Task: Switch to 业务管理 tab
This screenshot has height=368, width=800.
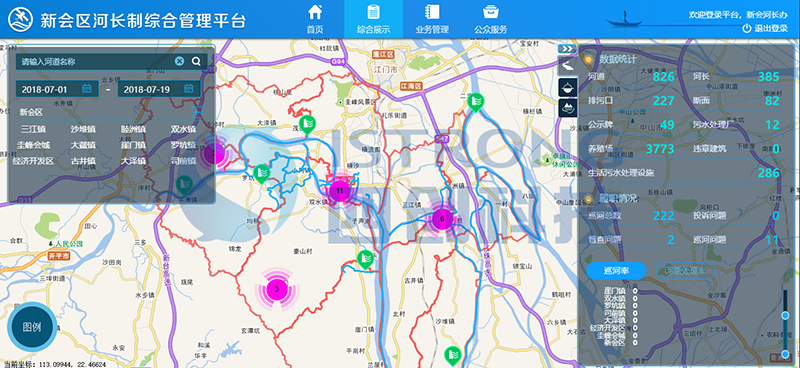Action: (432, 19)
